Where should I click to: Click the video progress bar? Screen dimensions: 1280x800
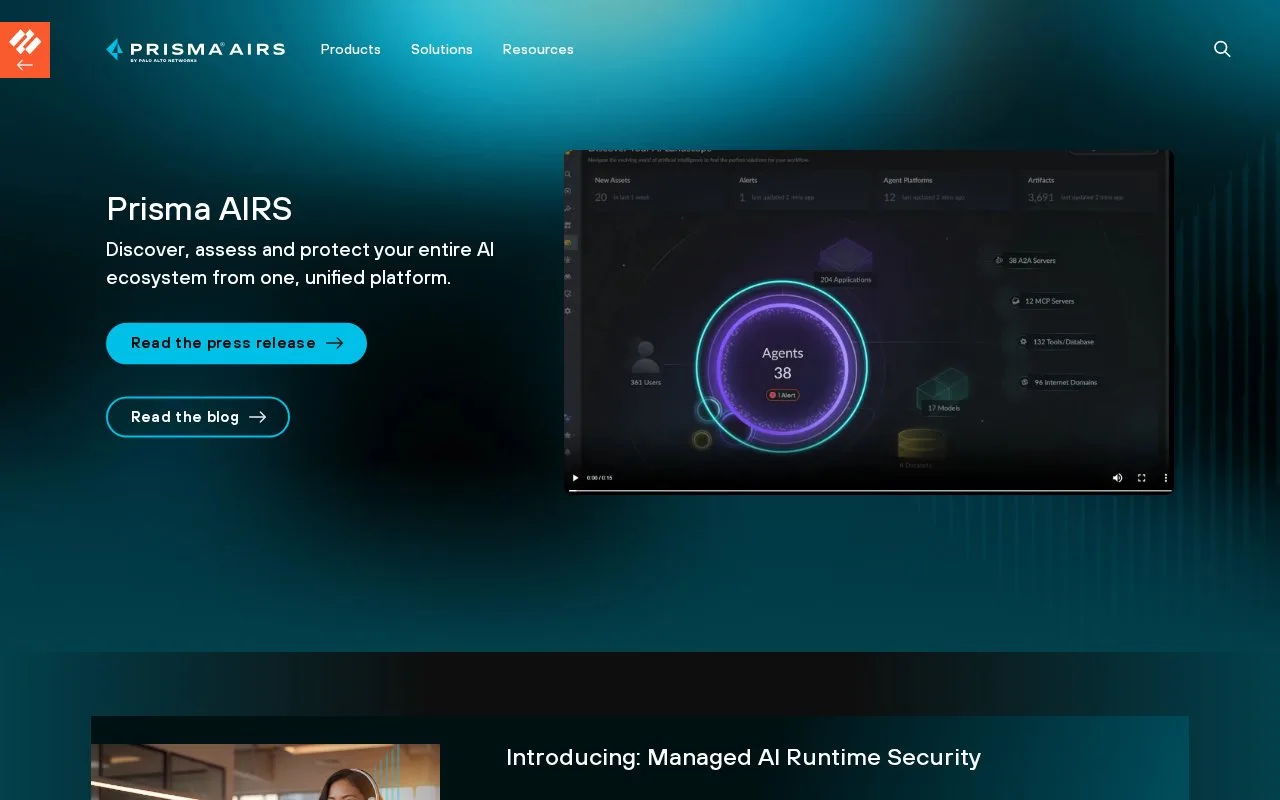[869, 490]
